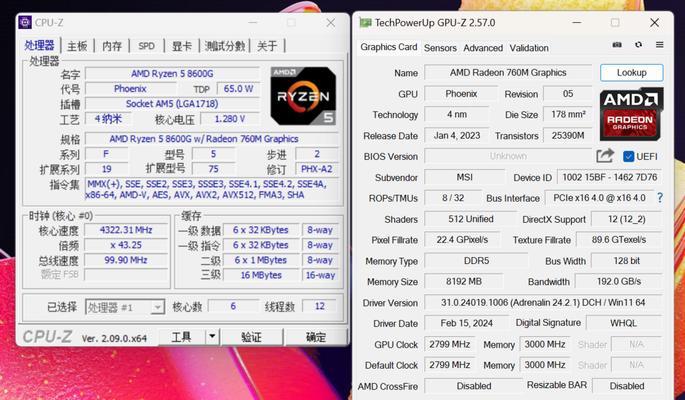The image size is (685, 400).
Task: Click the Bus Width value 128 bit
Action: pyautogui.click(x=626, y=261)
